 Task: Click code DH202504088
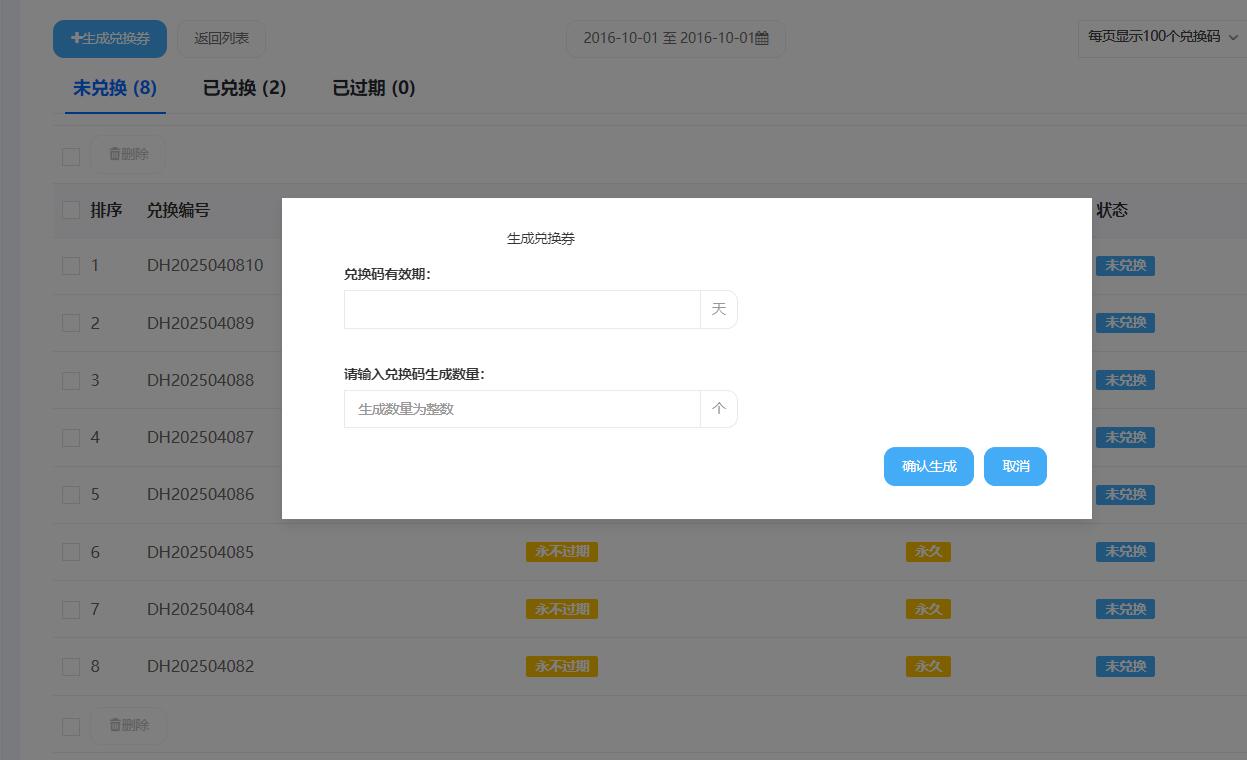pos(200,379)
